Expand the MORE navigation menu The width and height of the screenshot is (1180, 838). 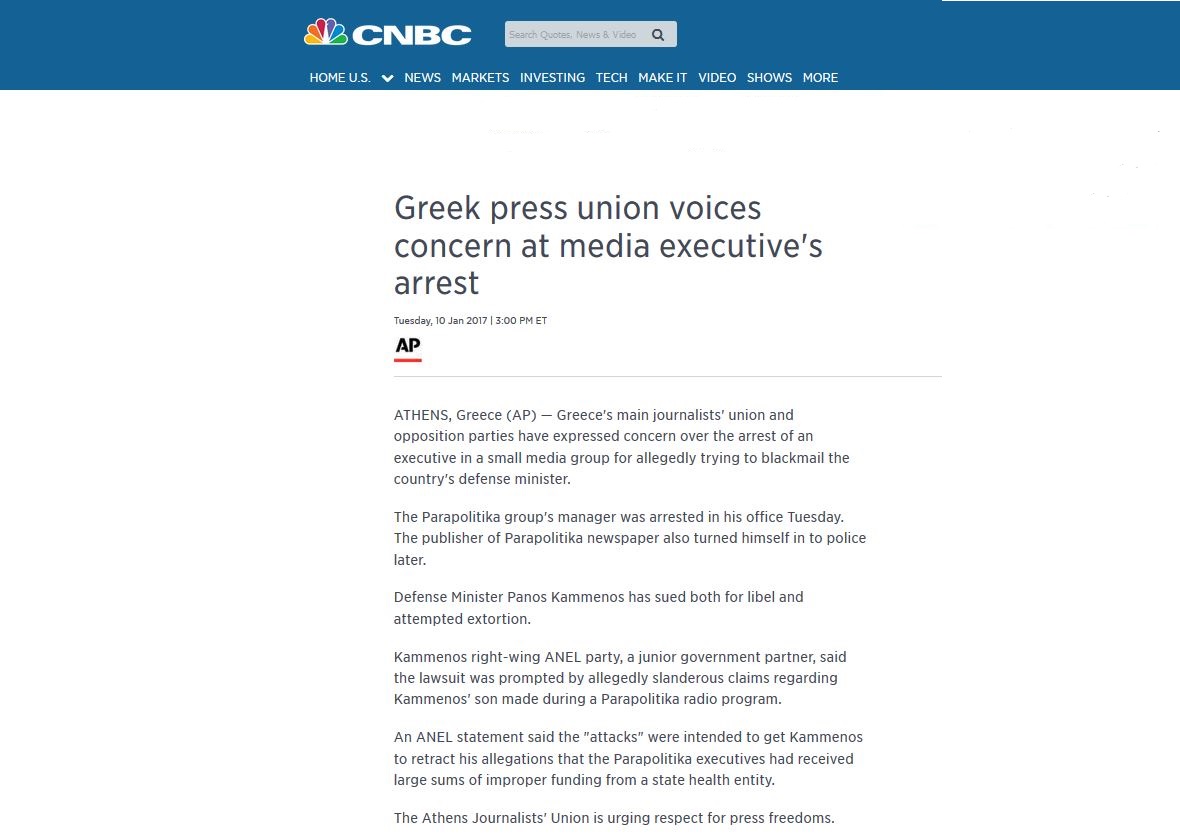point(820,77)
